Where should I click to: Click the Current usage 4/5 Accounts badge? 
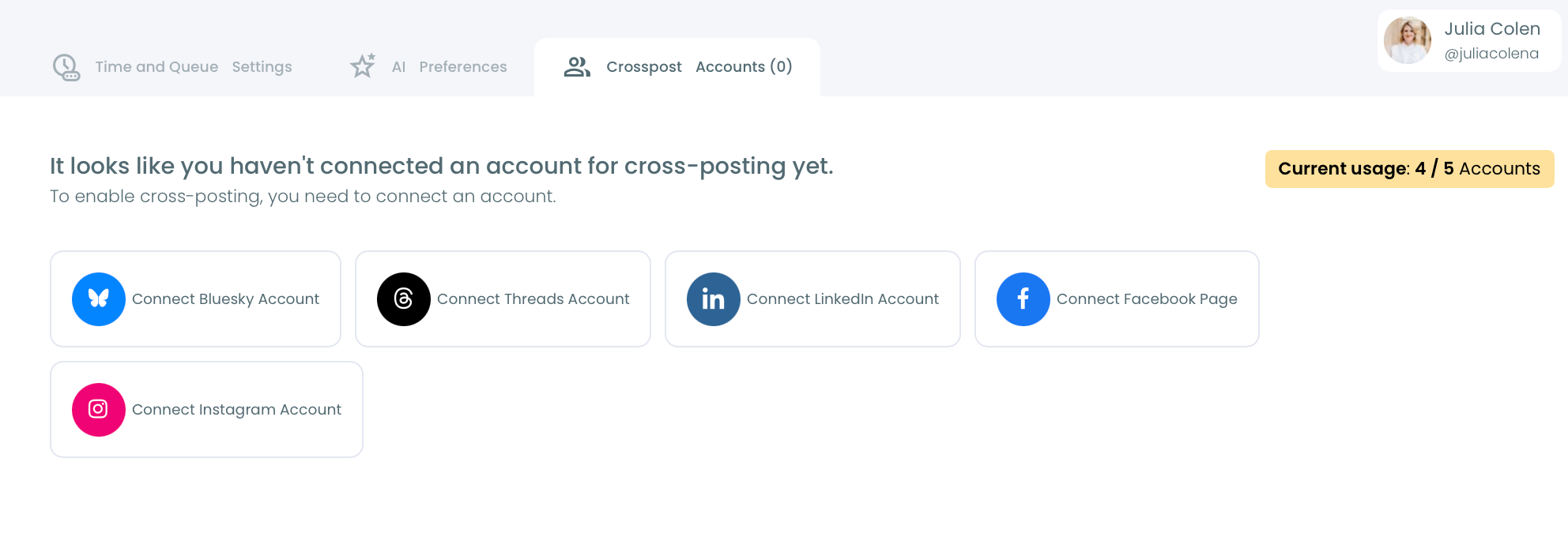tap(1409, 168)
